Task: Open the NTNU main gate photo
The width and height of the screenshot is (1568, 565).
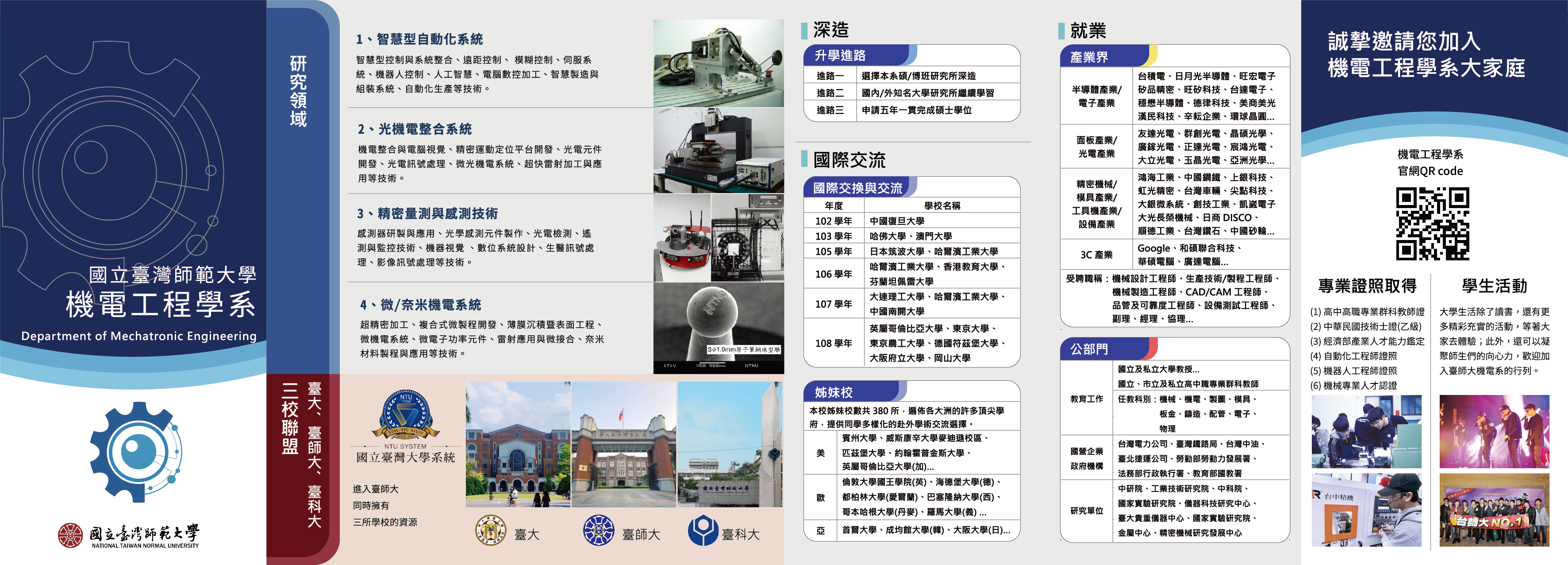Action: pyautogui.click(x=624, y=444)
